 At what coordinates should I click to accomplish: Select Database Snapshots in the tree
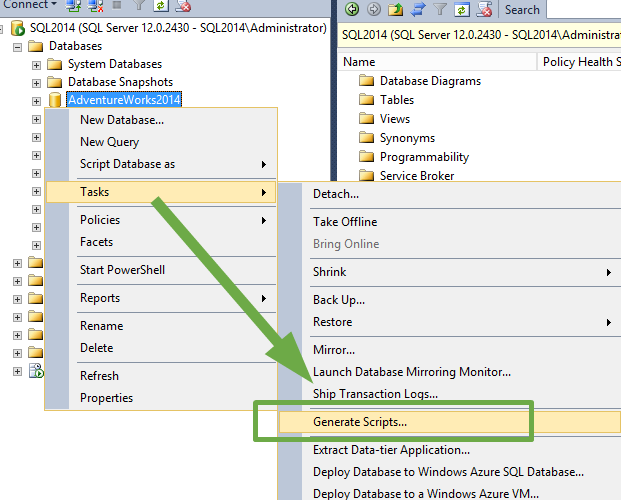[x=120, y=82]
